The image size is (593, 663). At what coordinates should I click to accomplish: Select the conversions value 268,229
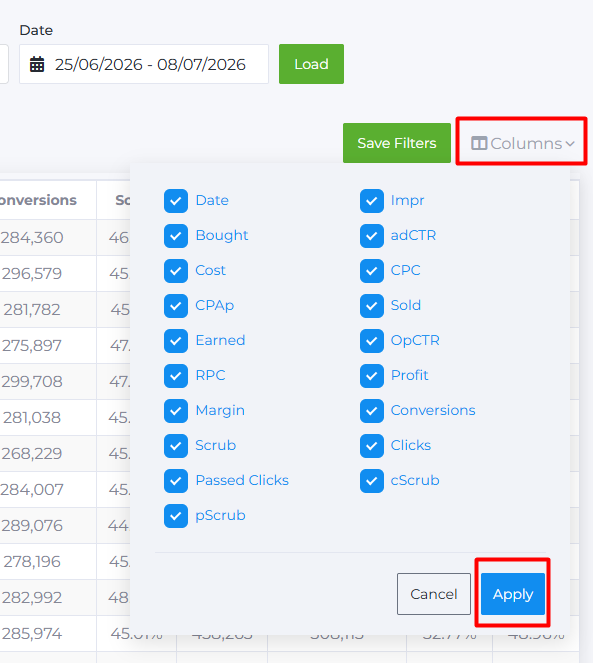[32, 453]
